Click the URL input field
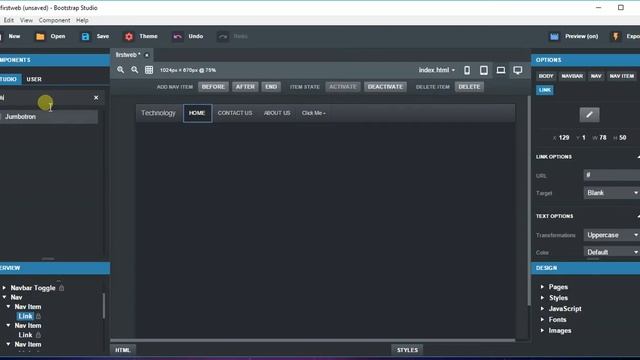Image resolution: width=640 pixels, height=360 pixels. pyautogui.click(x=611, y=175)
